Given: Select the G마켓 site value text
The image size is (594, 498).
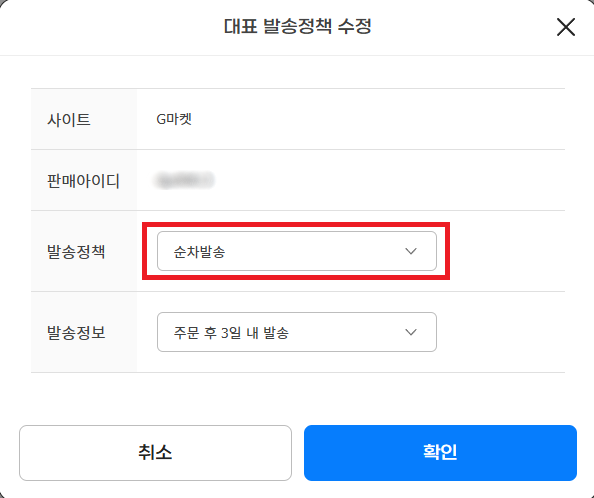Looking at the screenshot, I should point(174,119).
